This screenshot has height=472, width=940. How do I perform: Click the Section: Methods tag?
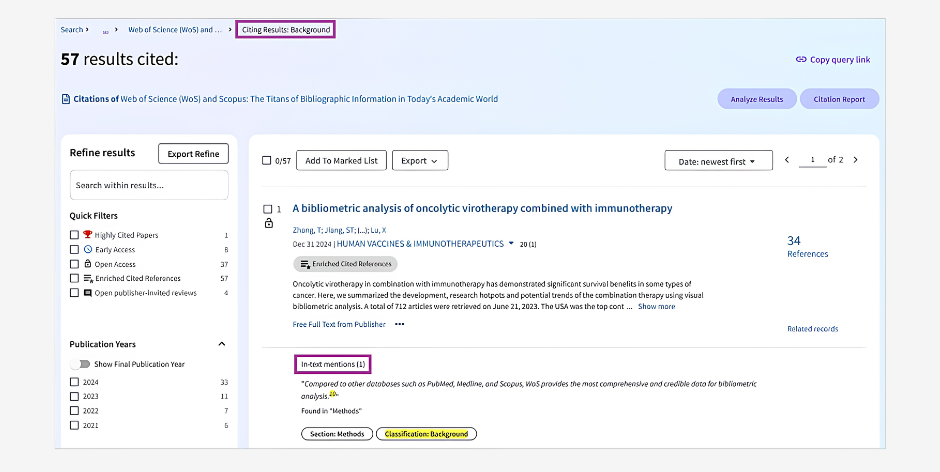click(337, 434)
